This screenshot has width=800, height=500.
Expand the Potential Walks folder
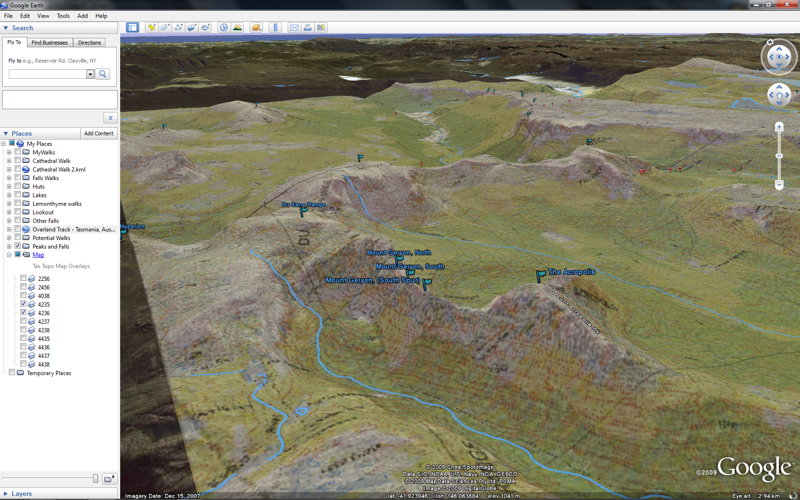pos(9,238)
